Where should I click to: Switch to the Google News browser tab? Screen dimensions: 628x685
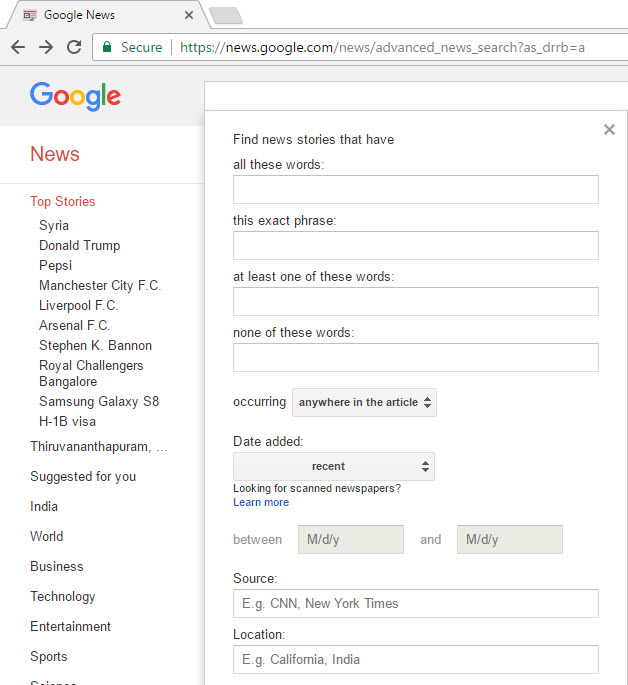(x=100, y=15)
